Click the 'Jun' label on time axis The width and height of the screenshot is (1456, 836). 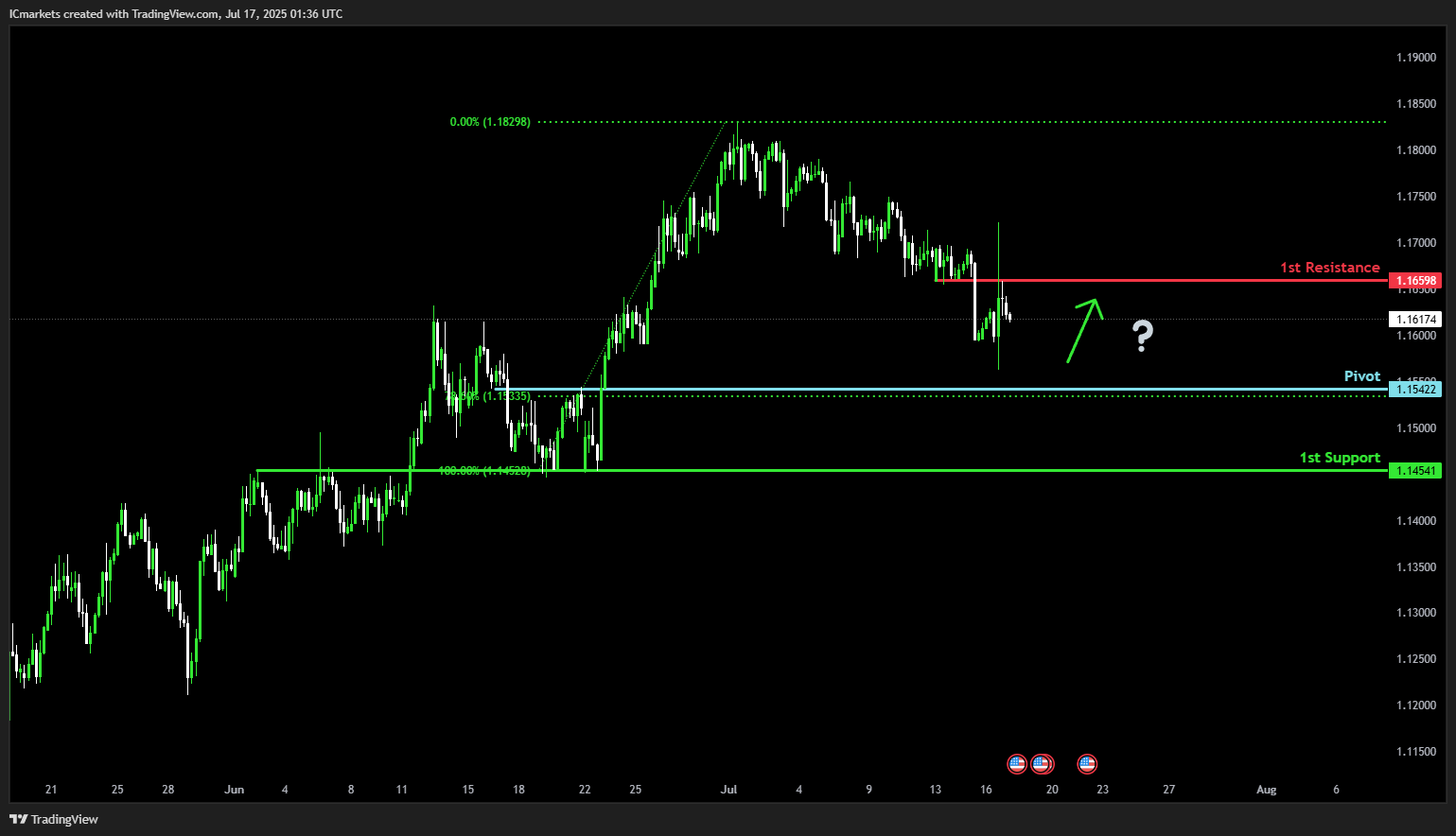[x=235, y=790]
